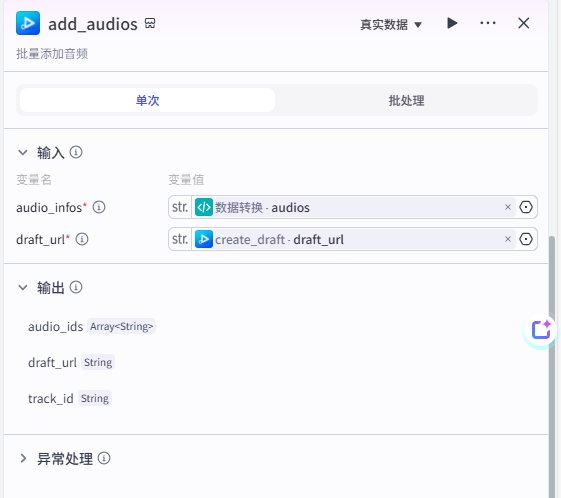Switch to the 单次 tab

pos(147,100)
